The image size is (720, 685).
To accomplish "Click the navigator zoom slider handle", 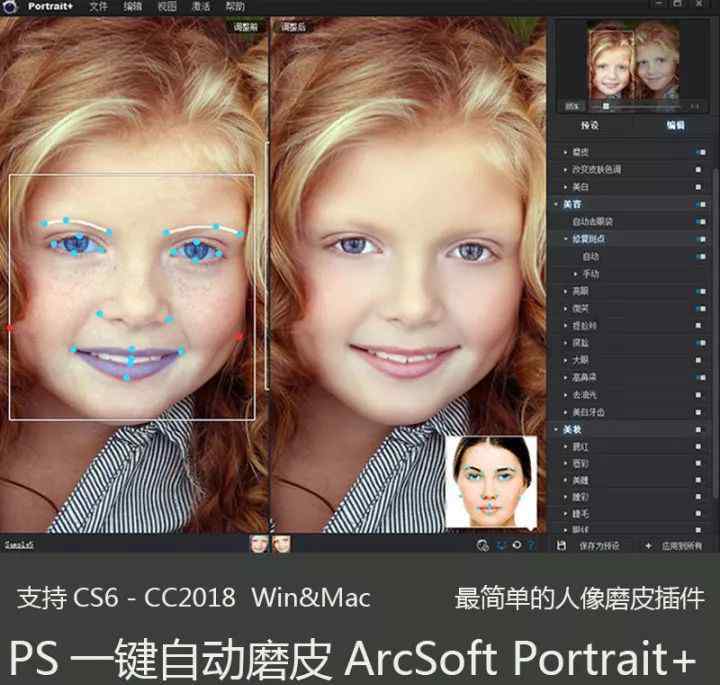I will [x=606, y=105].
